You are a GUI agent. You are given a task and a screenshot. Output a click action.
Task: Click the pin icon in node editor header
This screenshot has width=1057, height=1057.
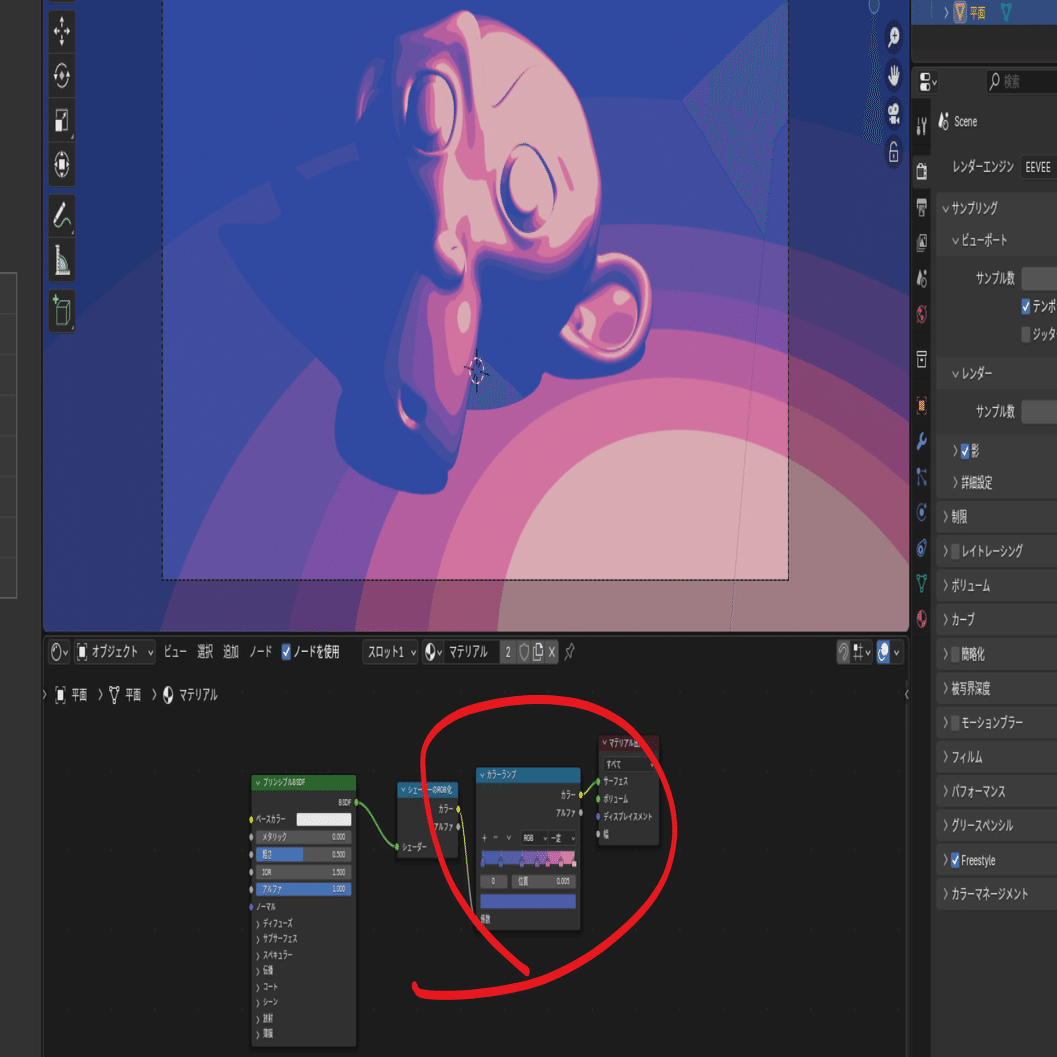570,652
